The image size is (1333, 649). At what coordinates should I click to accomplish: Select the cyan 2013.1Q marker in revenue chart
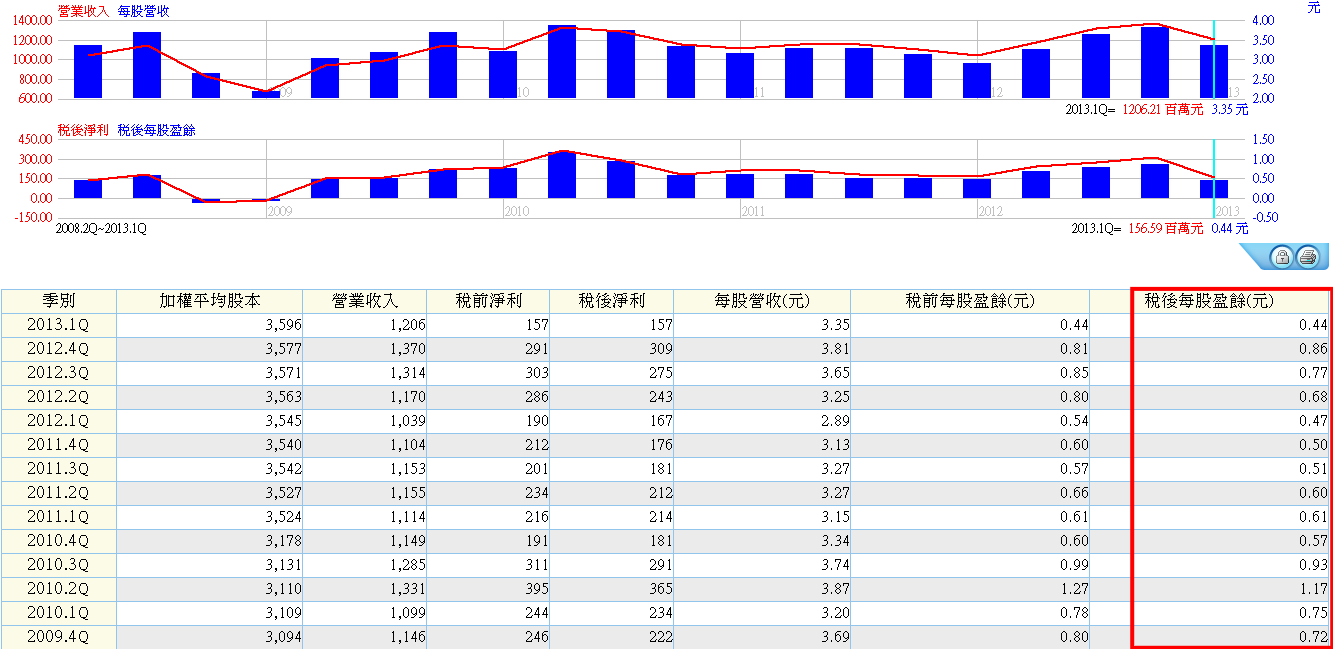click(x=1214, y=59)
